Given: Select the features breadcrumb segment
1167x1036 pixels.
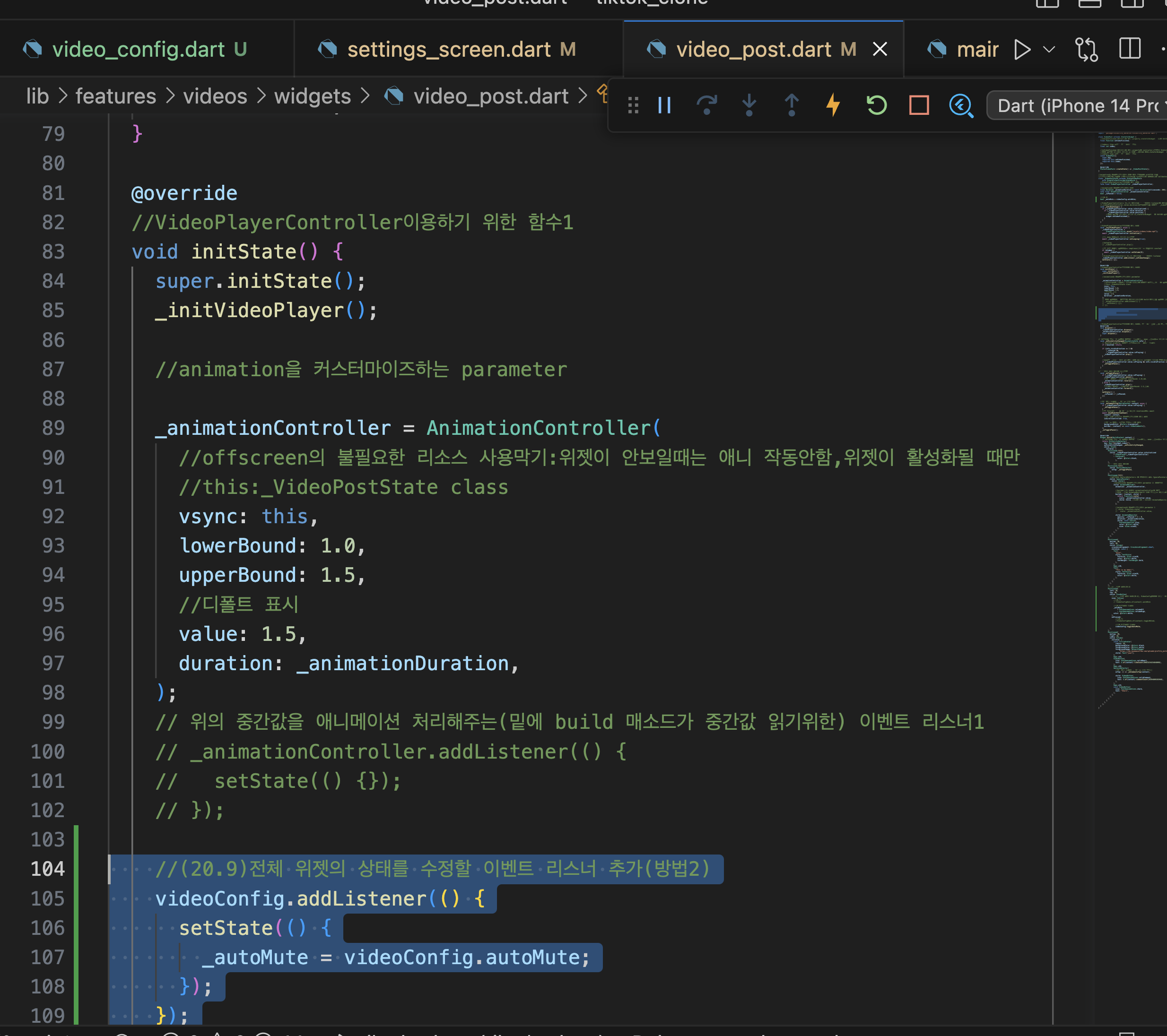Looking at the screenshot, I should pyautogui.click(x=116, y=96).
